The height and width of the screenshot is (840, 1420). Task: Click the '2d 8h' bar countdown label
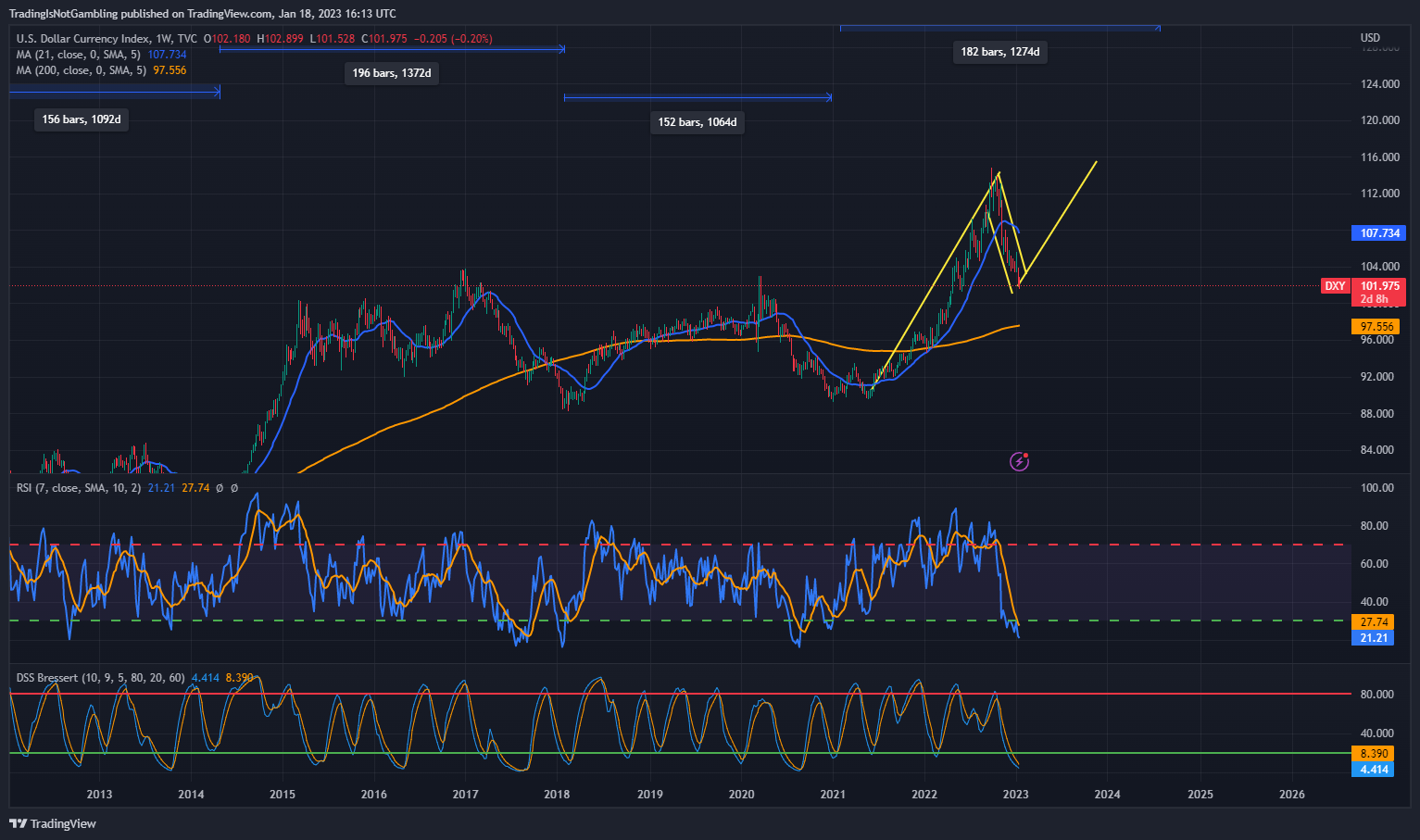click(1374, 299)
